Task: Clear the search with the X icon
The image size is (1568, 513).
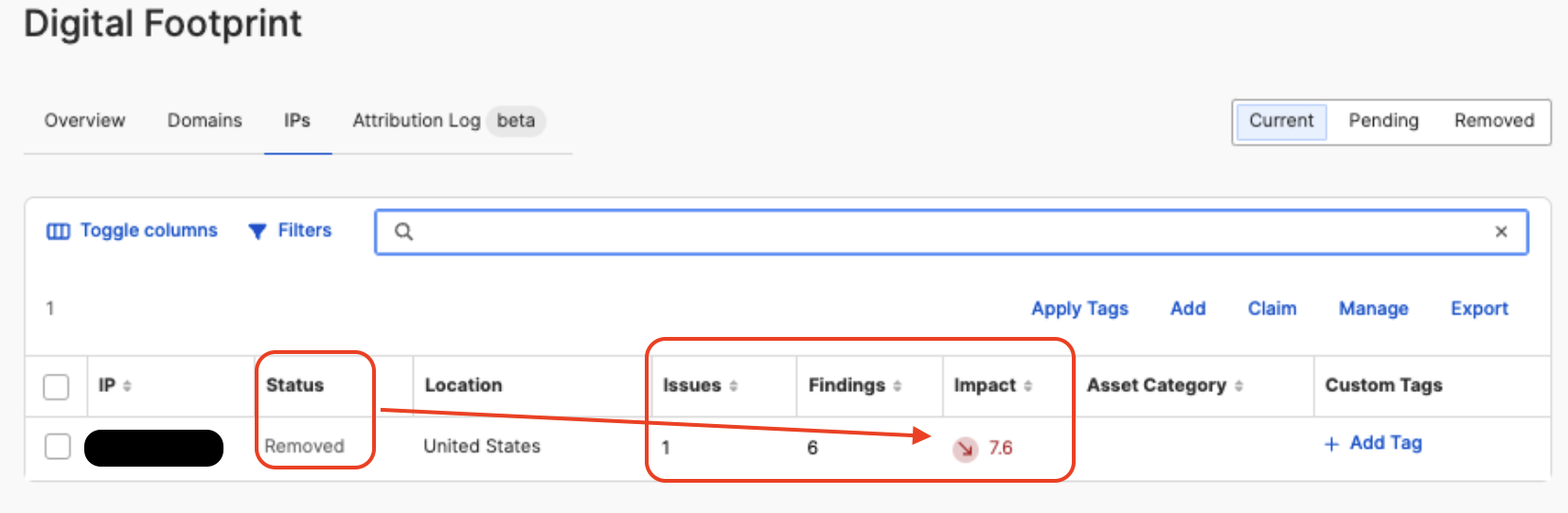Action: [1501, 232]
